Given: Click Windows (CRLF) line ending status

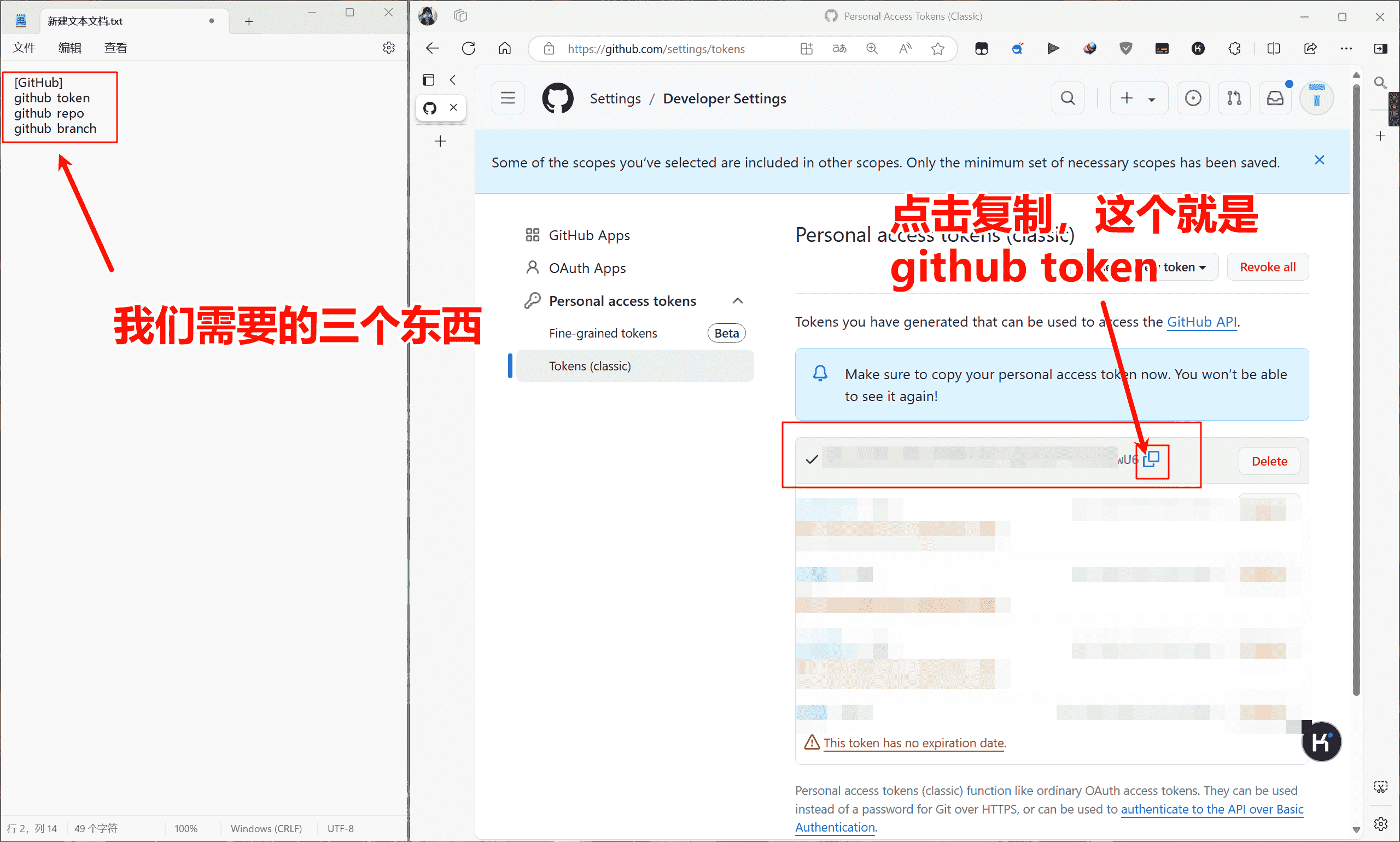Looking at the screenshot, I should (x=266, y=828).
